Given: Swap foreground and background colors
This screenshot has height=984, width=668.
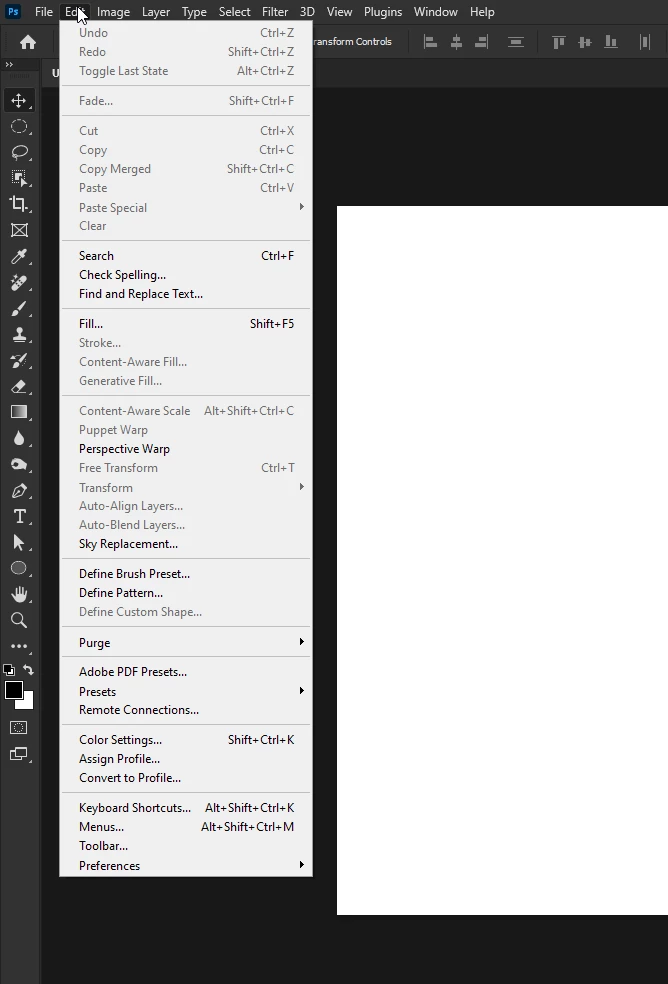Looking at the screenshot, I should click(x=28, y=670).
